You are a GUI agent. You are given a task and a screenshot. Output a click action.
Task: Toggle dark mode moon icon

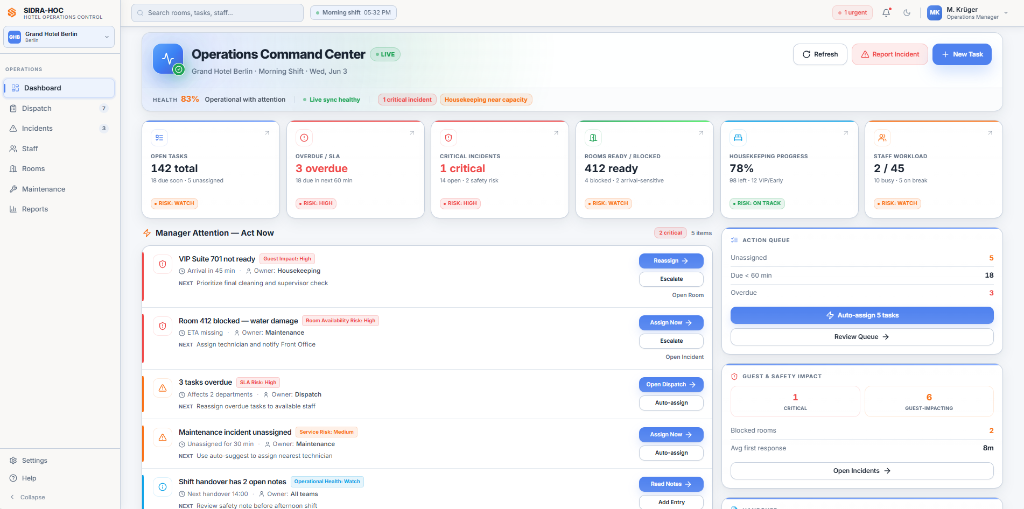(906, 12)
